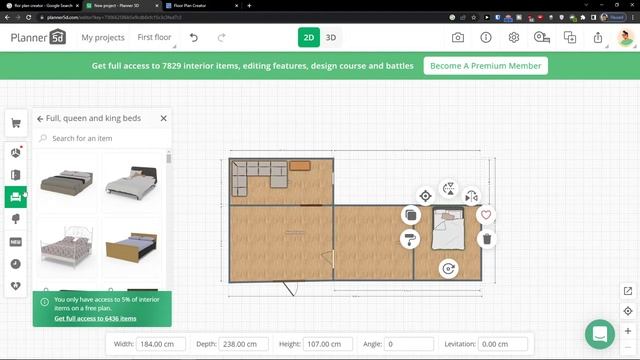Rotate the selected bed

tap(449, 269)
